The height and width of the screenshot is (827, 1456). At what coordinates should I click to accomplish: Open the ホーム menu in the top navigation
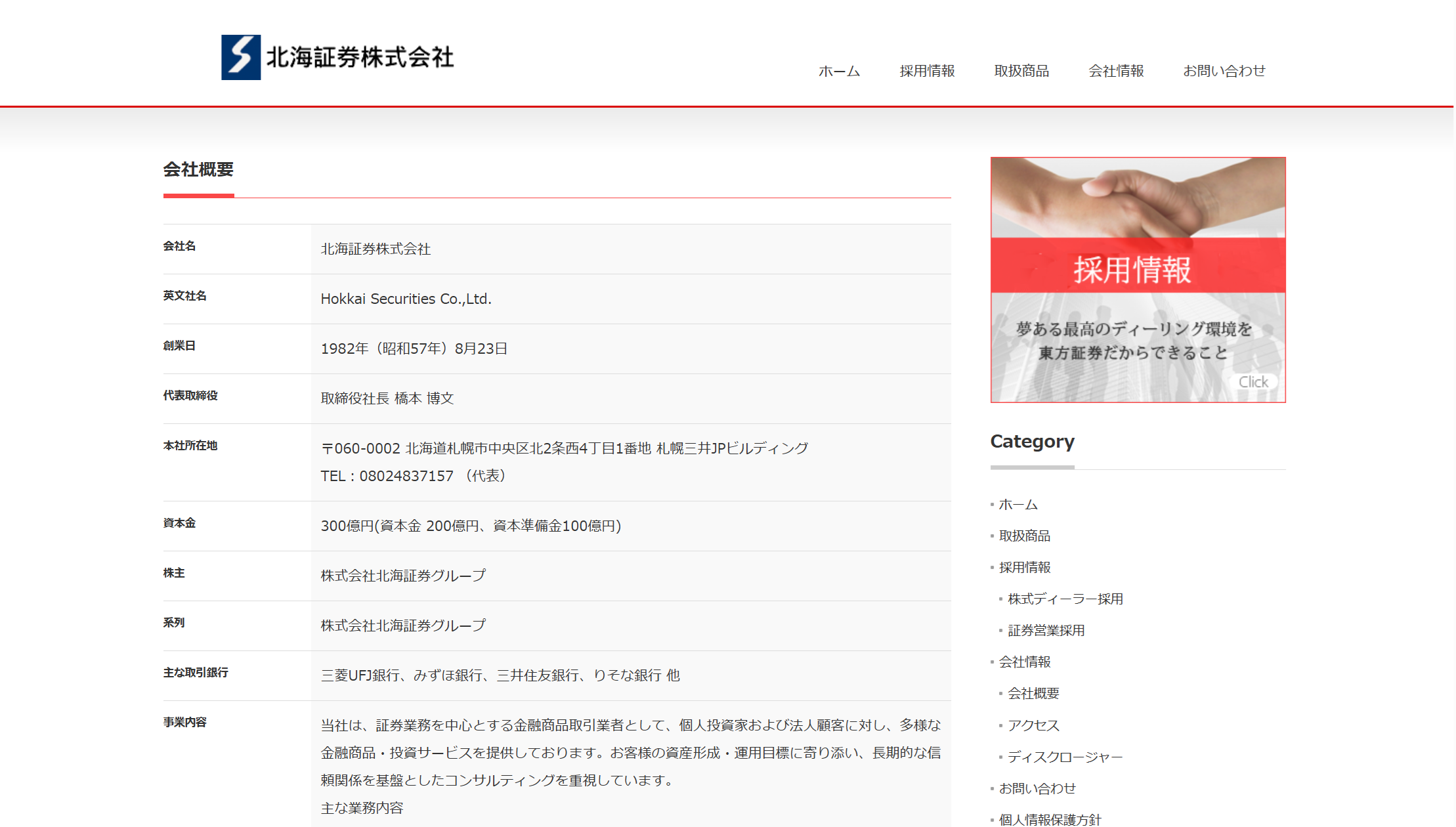click(839, 71)
